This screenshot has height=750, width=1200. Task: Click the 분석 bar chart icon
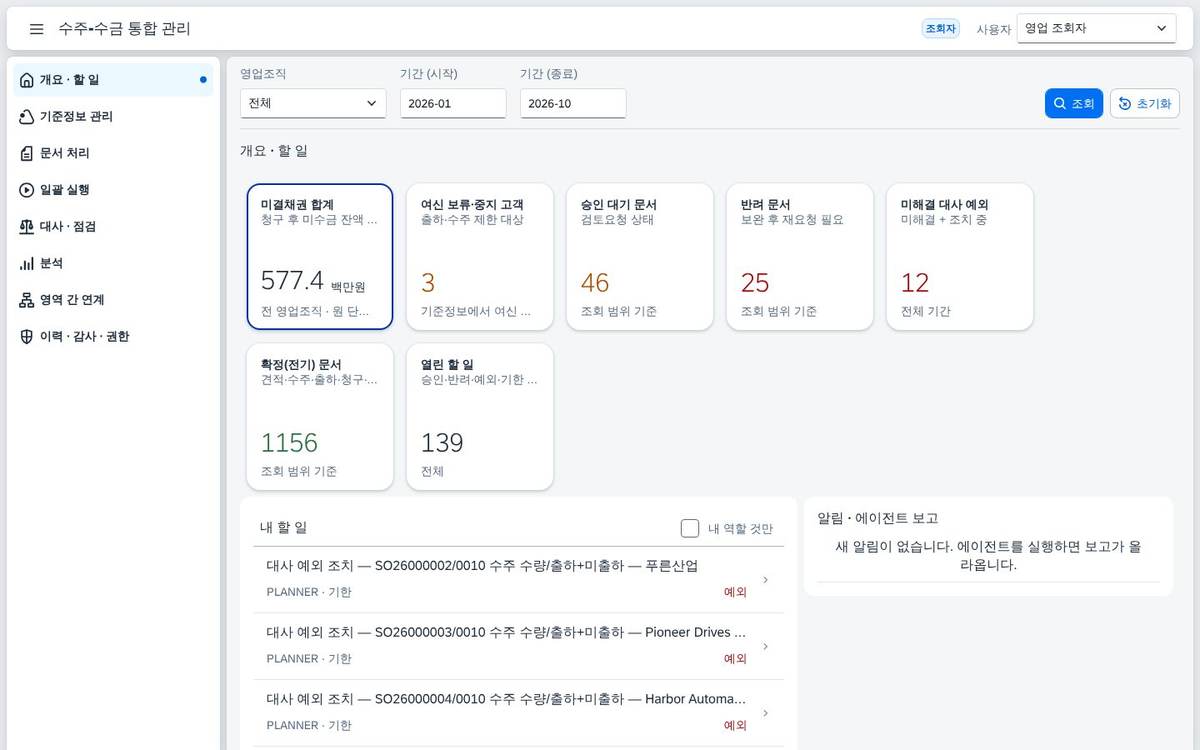27,263
